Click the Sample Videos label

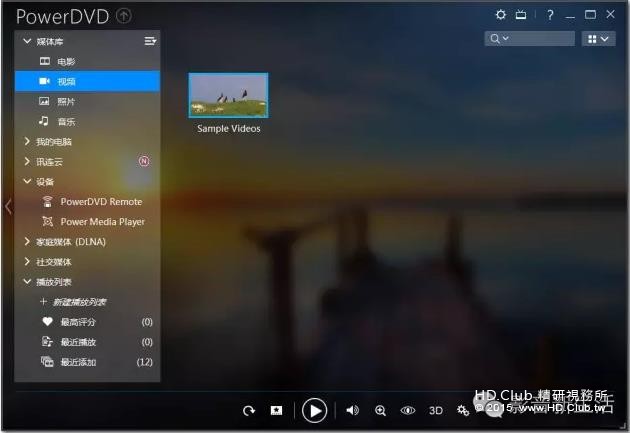click(x=229, y=129)
